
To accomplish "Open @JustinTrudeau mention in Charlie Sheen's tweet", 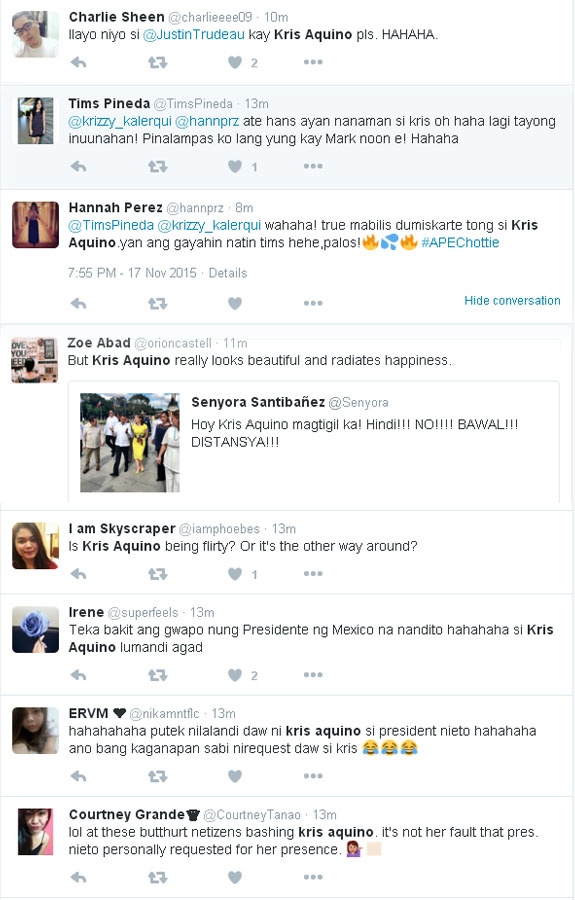I will click(193, 34).
